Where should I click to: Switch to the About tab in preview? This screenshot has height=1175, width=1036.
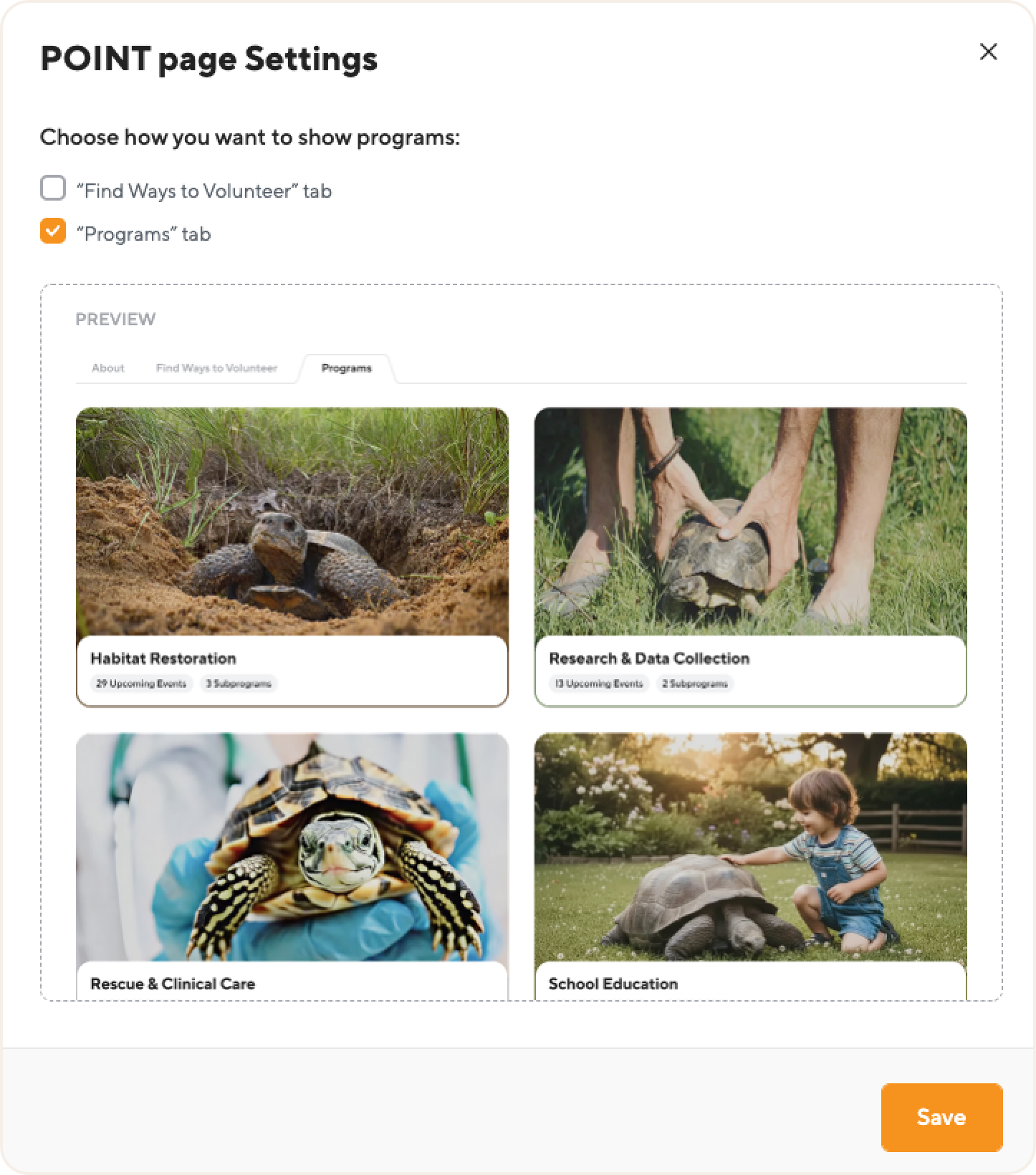click(108, 368)
